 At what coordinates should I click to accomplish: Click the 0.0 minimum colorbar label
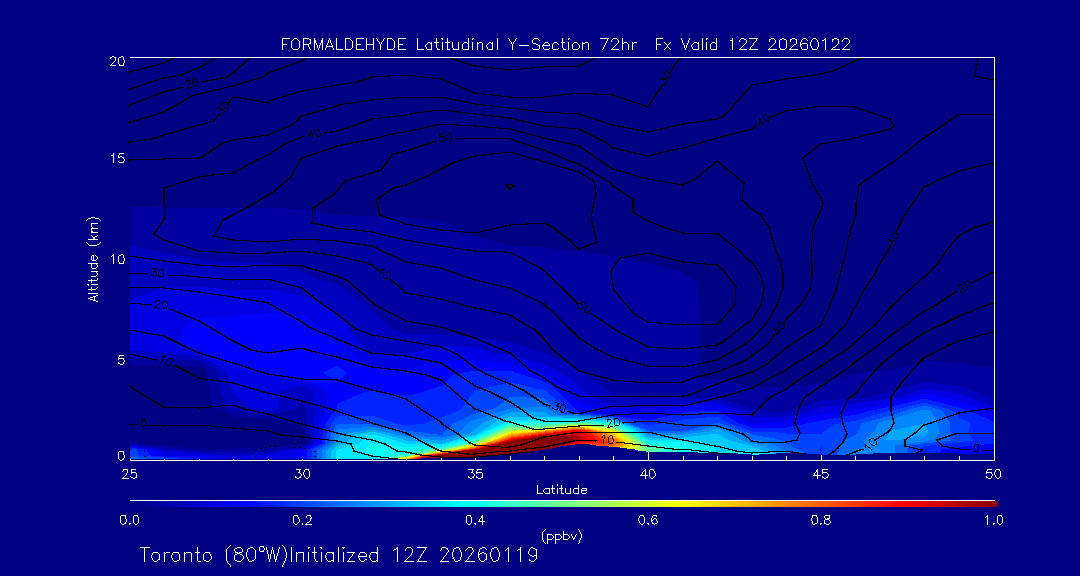tap(130, 520)
